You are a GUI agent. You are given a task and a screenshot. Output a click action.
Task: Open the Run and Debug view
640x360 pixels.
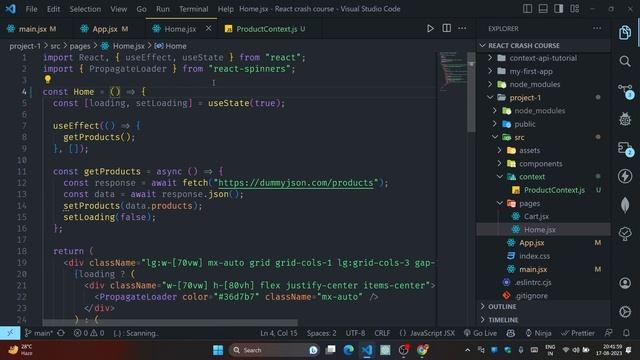(625, 119)
